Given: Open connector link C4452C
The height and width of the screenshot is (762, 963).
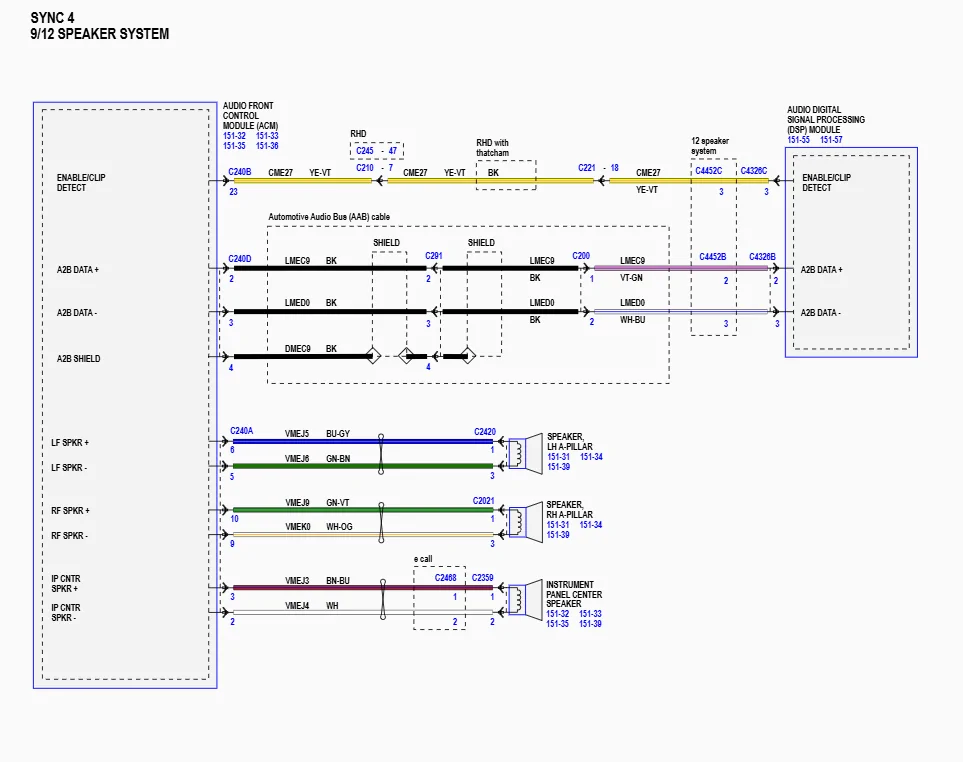Looking at the screenshot, I should pyautogui.click(x=708, y=171).
